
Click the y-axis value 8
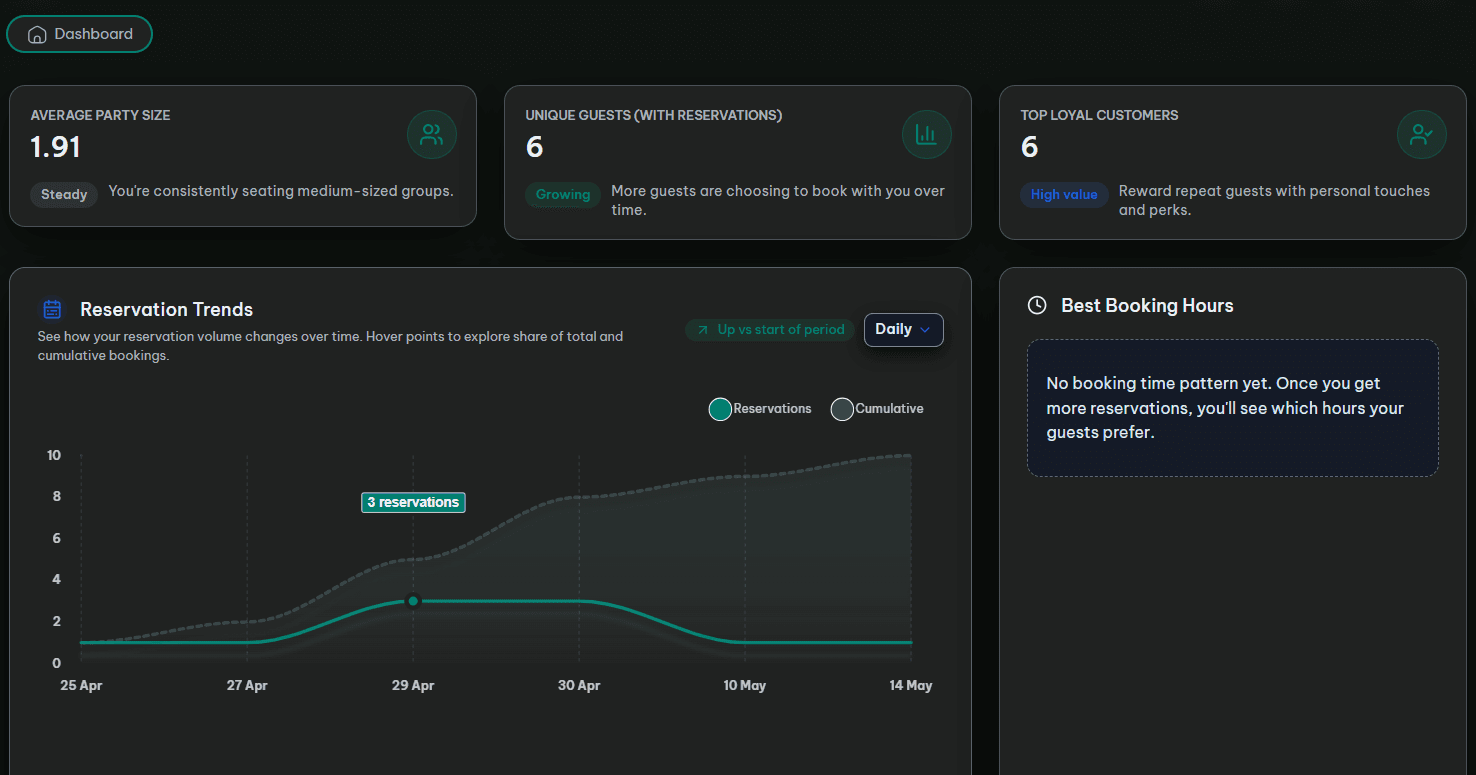click(x=56, y=496)
